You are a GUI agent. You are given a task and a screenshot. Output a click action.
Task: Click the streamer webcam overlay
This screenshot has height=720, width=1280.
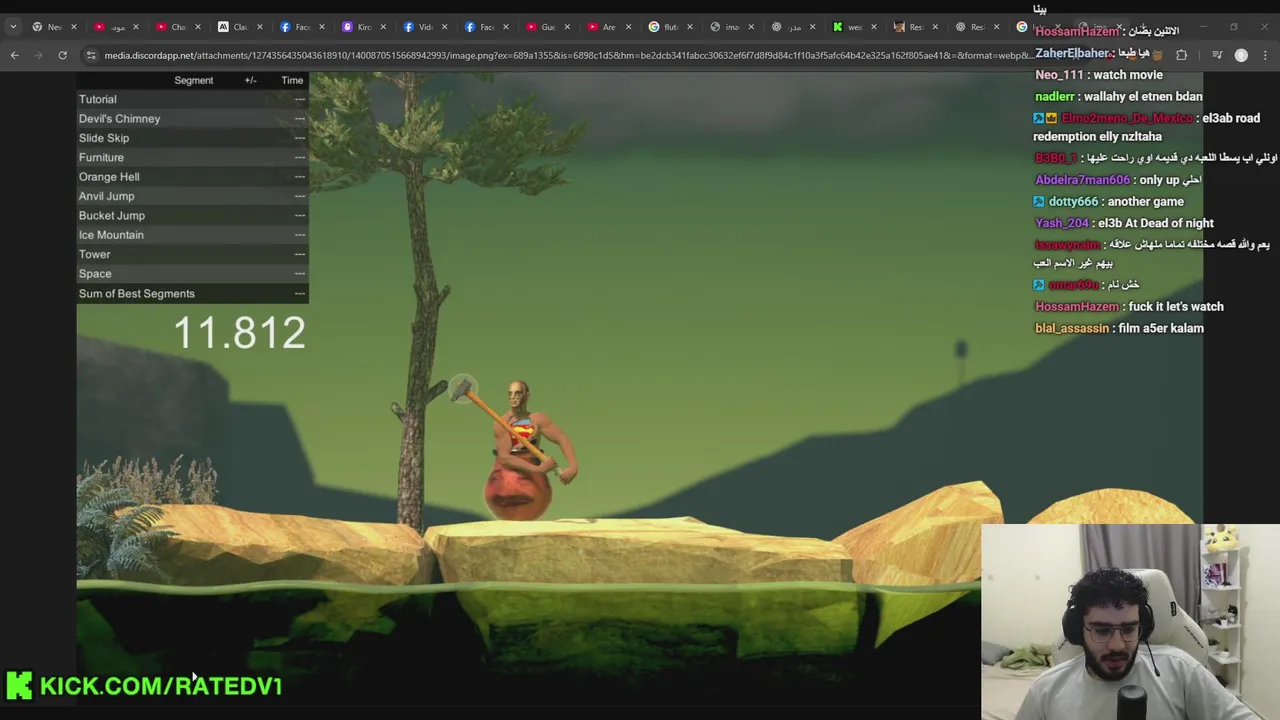tap(1130, 621)
